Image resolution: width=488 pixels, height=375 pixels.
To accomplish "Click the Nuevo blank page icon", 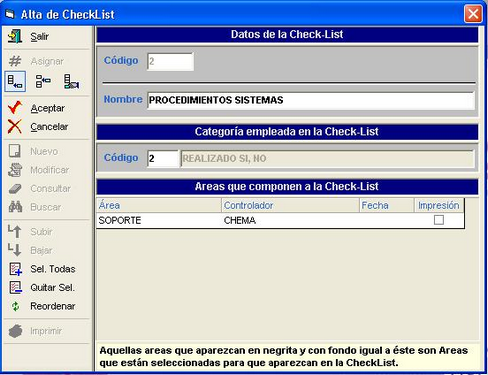I will point(15,151).
